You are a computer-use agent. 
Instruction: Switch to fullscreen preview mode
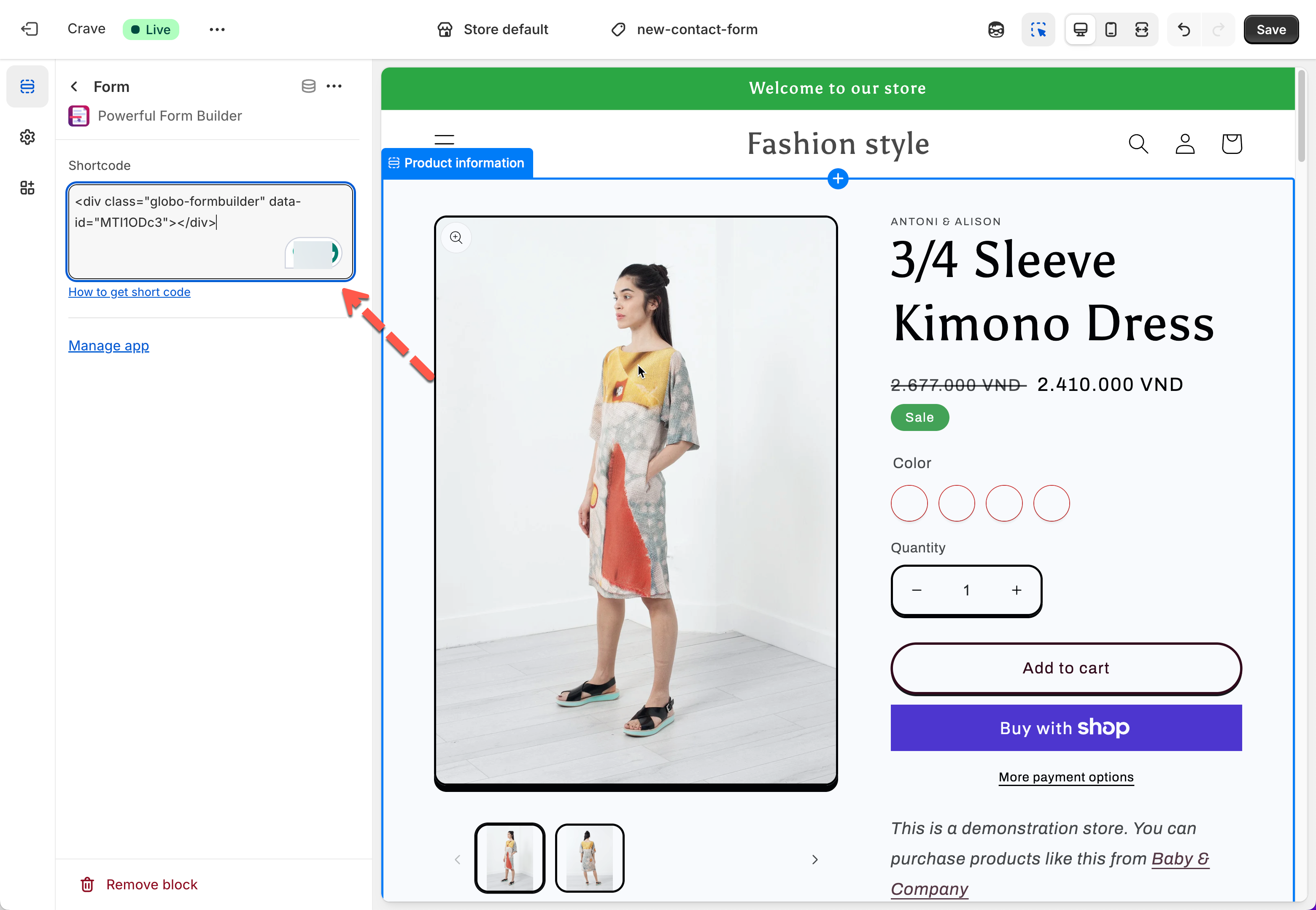pos(1141,30)
